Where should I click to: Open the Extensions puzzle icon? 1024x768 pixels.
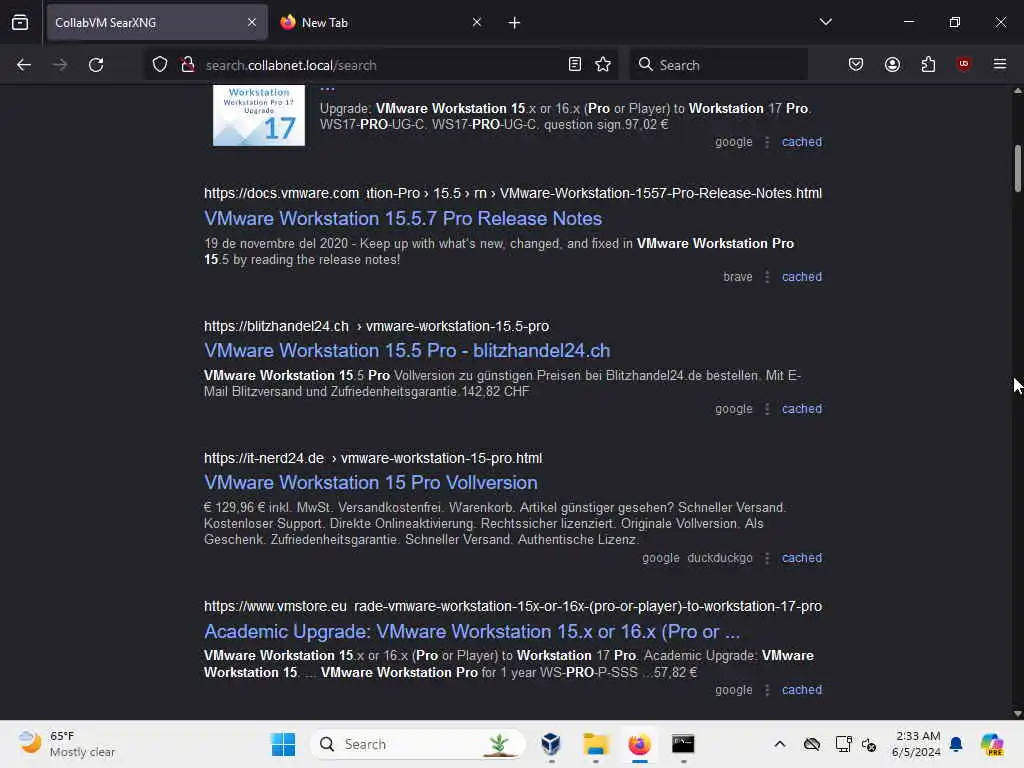click(x=928, y=65)
